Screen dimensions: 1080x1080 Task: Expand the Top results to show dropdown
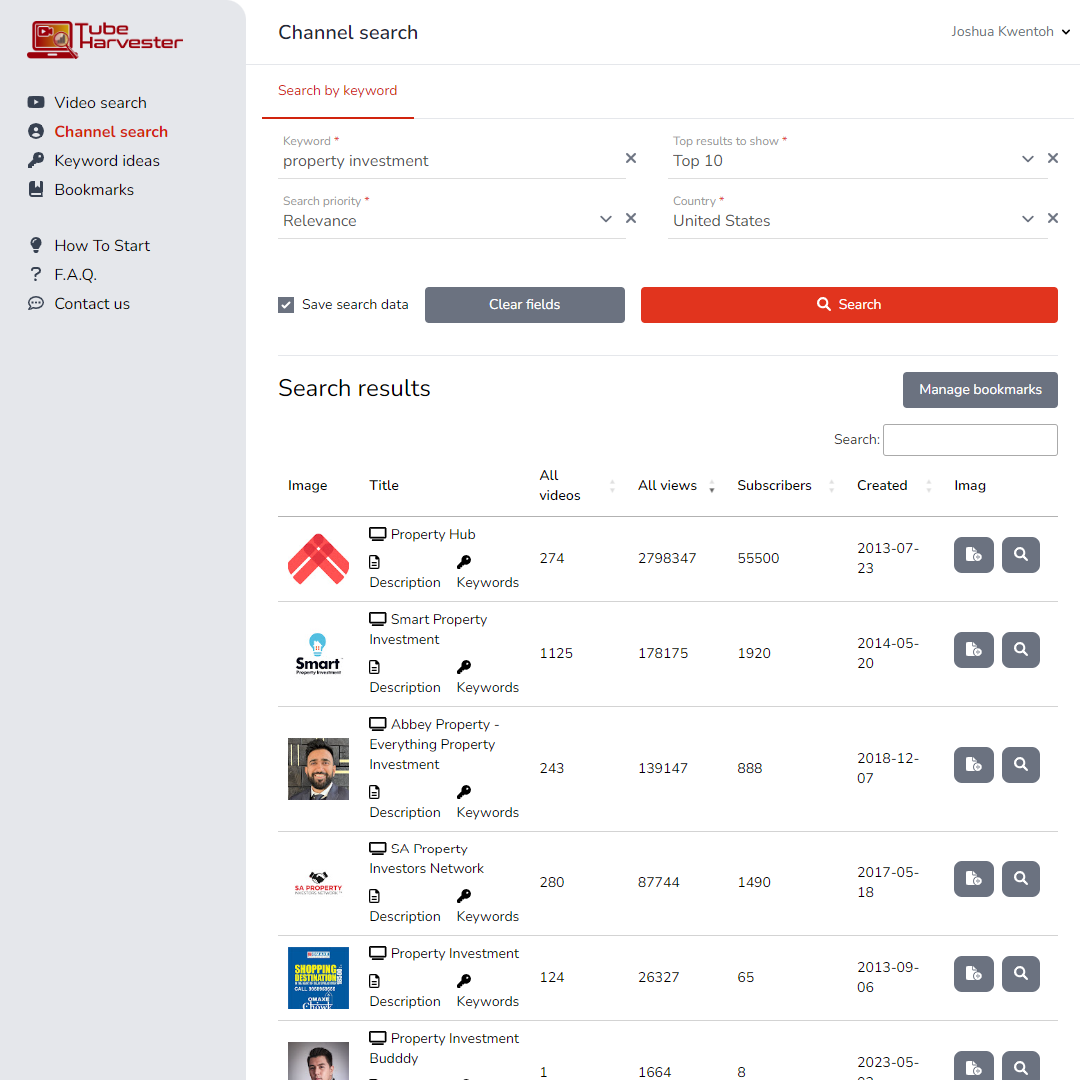coord(1027,159)
